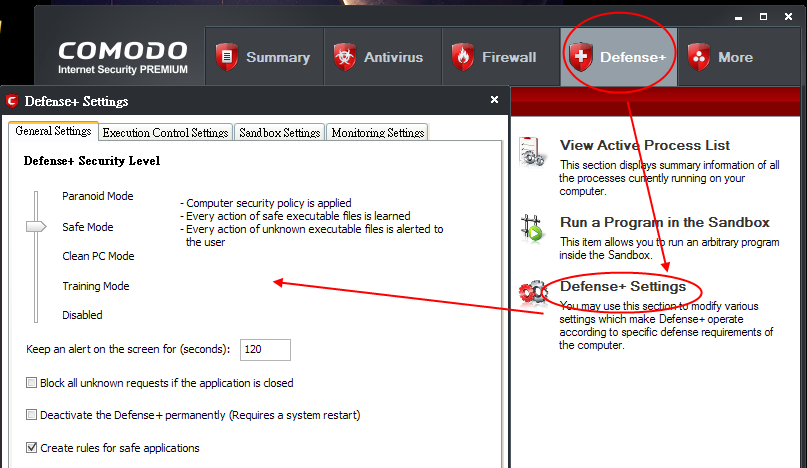Click the View Active Process List icon
The height and width of the screenshot is (468, 807).
coord(532,152)
